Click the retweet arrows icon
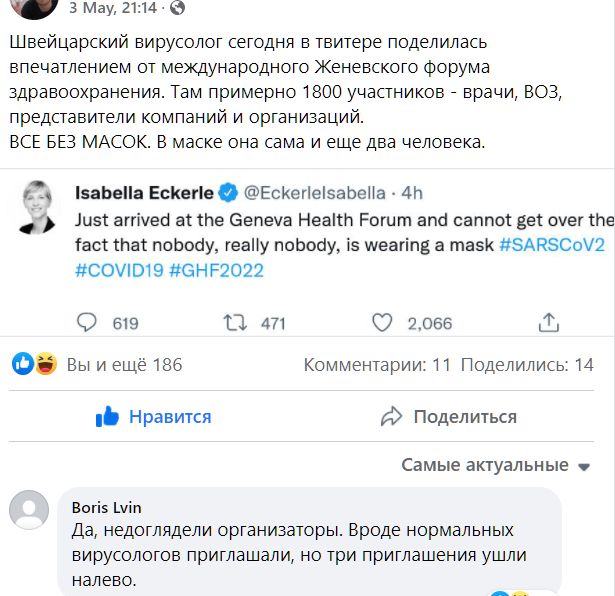The height and width of the screenshot is (596, 615). (235, 322)
